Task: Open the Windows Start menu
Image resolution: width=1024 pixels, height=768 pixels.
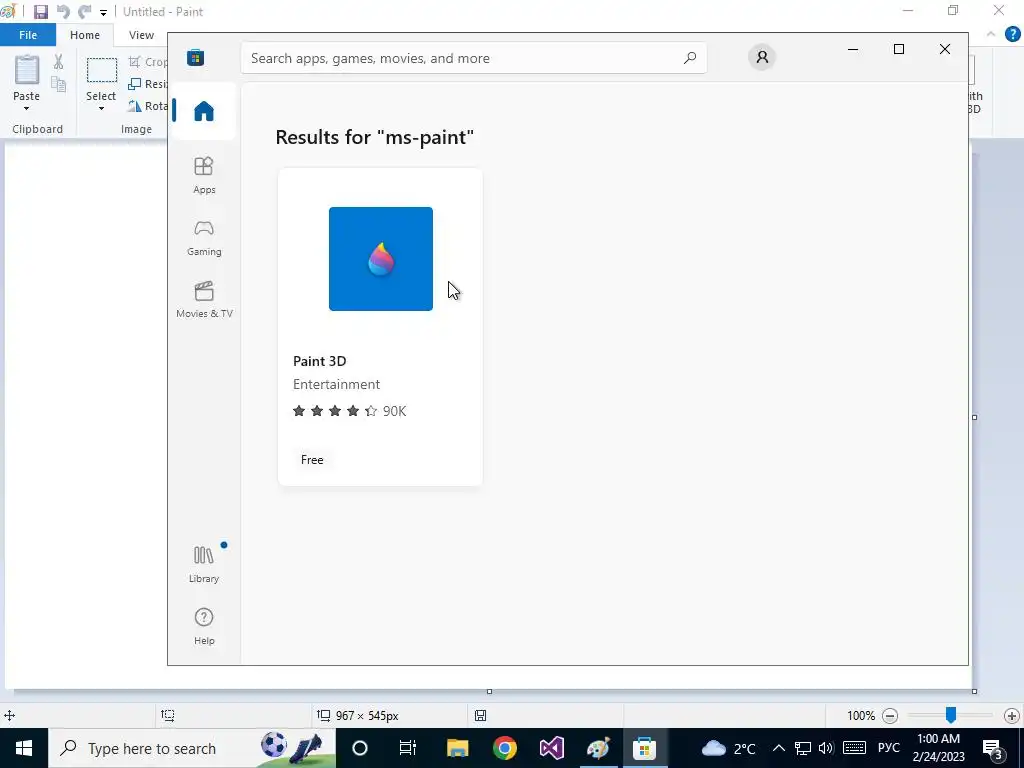Action: [24, 748]
